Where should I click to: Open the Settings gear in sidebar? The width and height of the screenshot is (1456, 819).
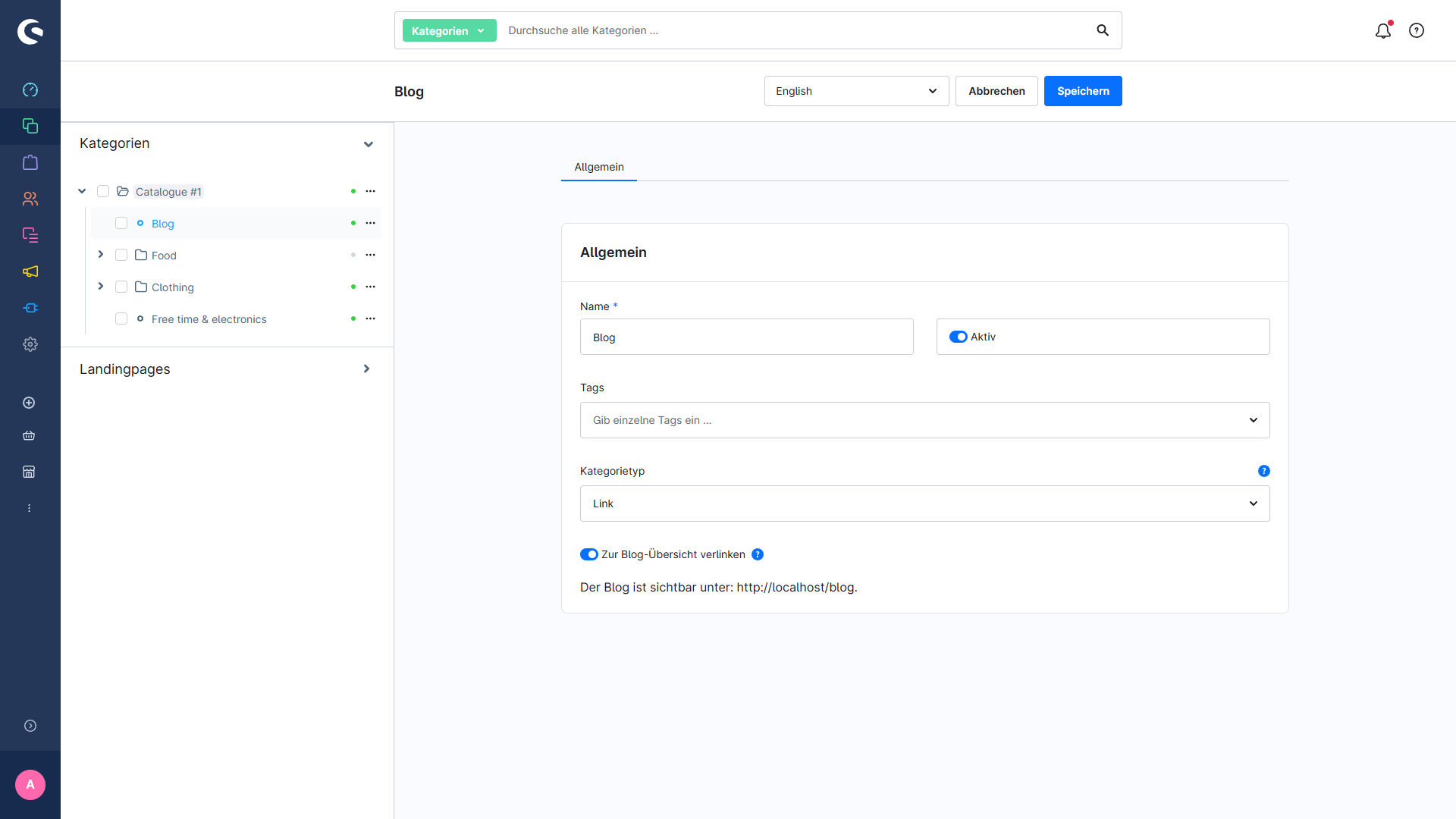pos(30,344)
